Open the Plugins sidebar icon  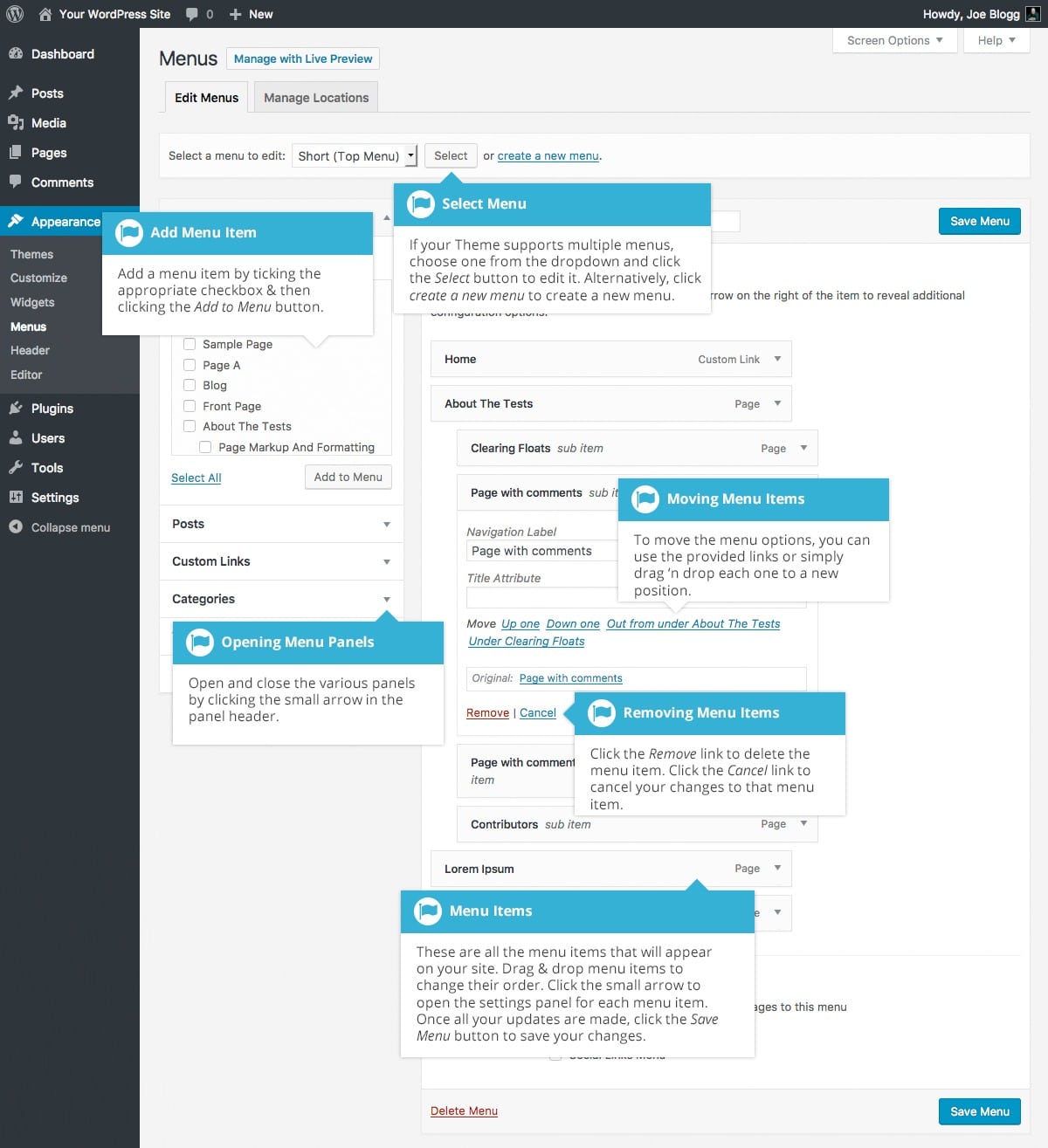pyautogui.click(x=17, y=408)
